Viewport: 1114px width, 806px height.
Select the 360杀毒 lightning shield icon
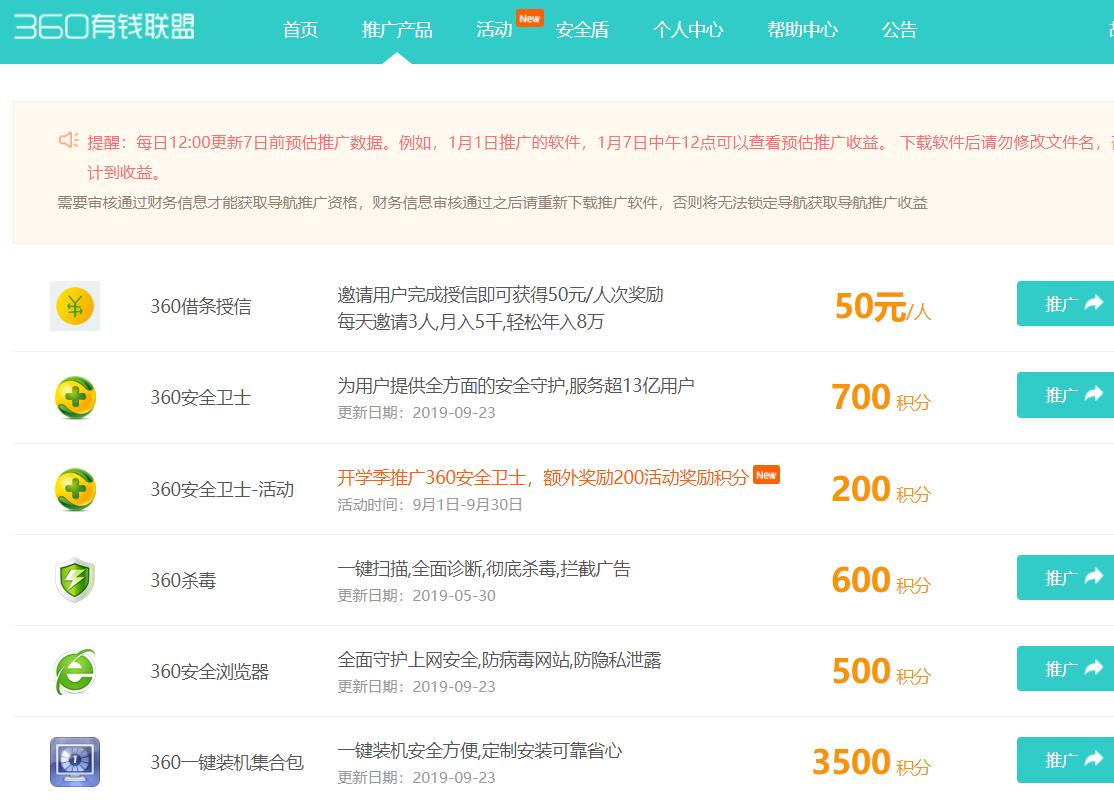click(x=74, y=579)
